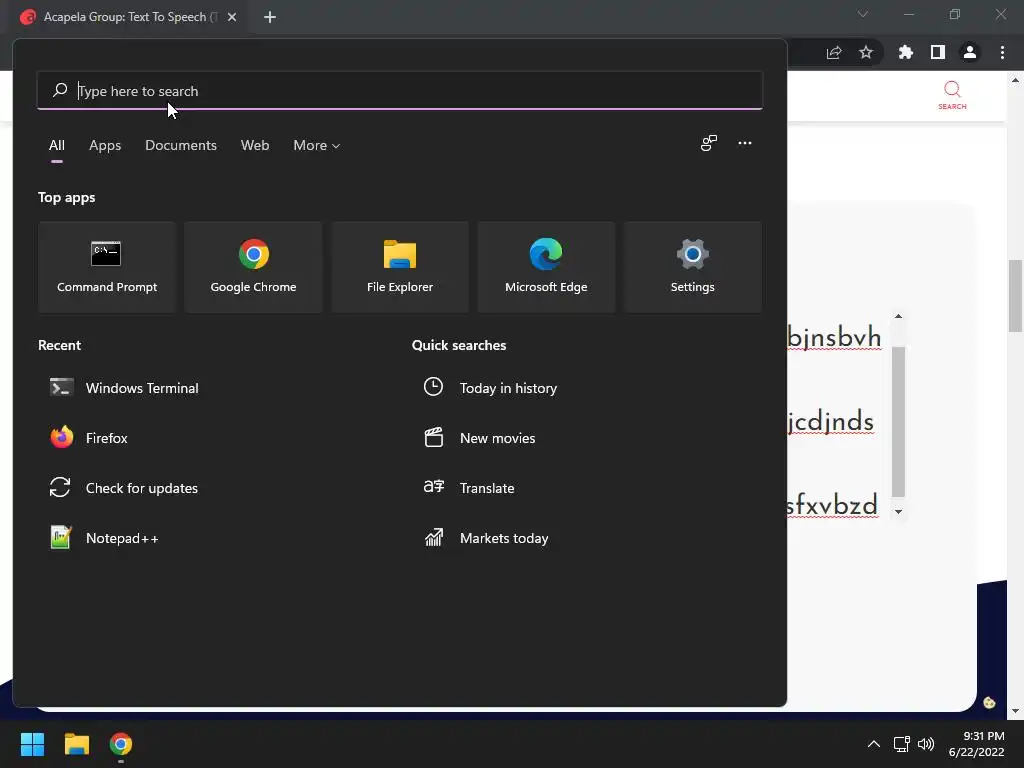Select the Acapela Group browser tab

(129, 17)
